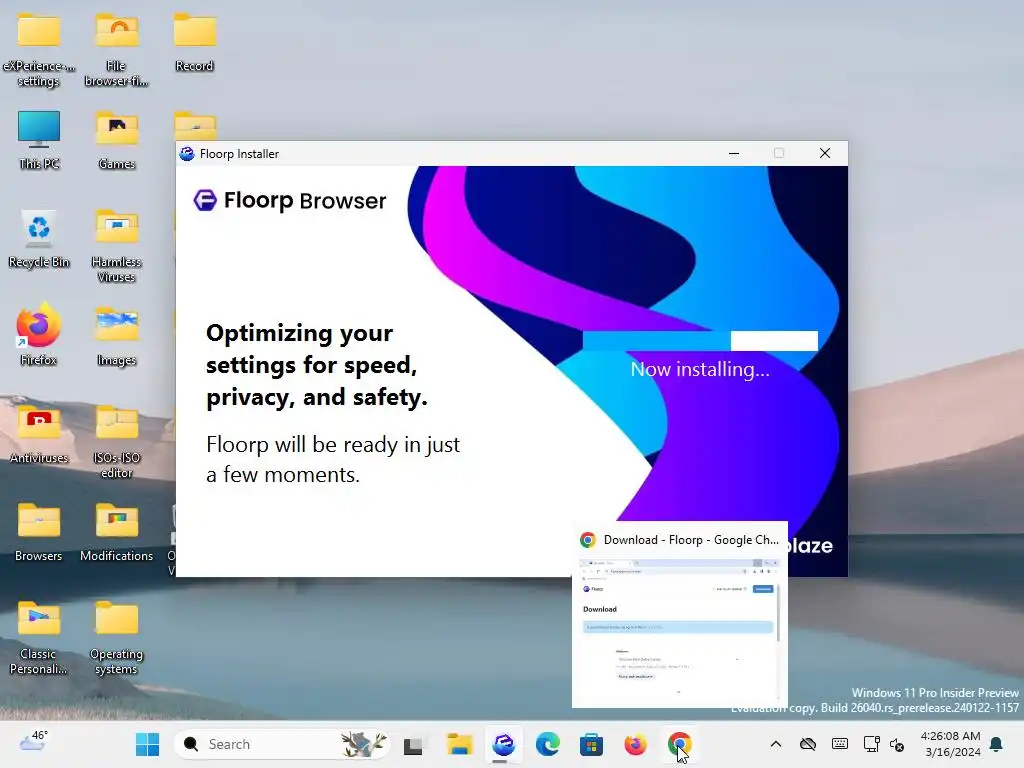Click the muted volume tray icon

(897, 744)
